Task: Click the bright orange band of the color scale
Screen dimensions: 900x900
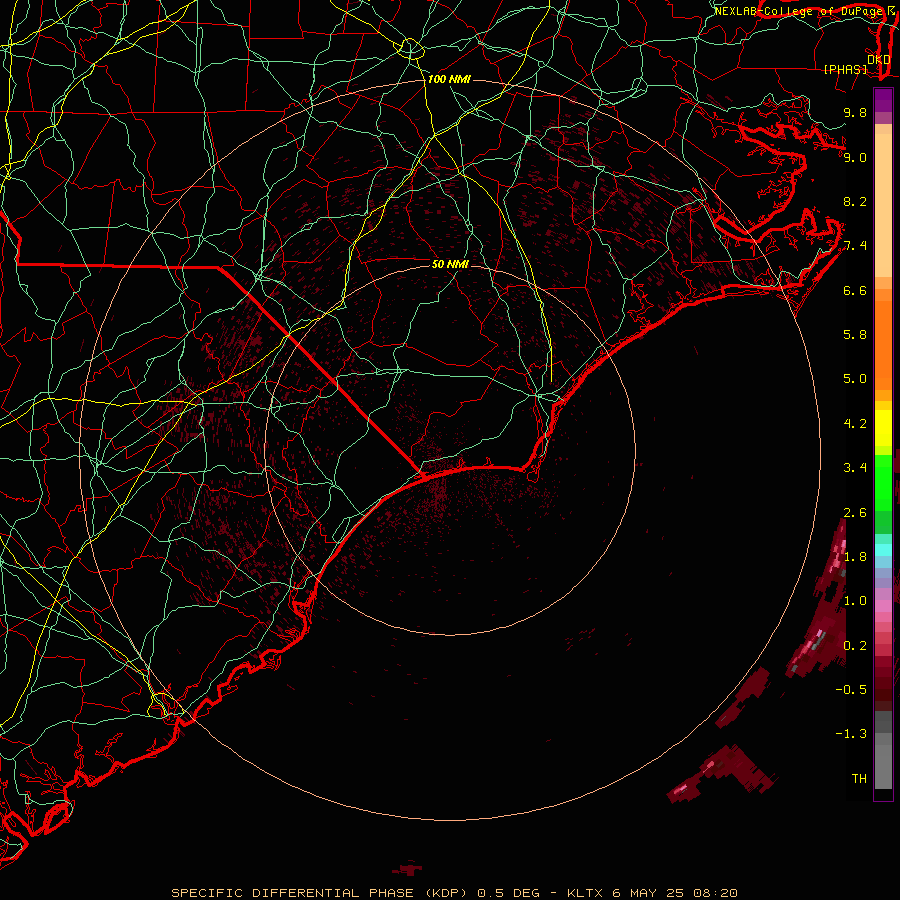Action: click(x=883, y=345)
